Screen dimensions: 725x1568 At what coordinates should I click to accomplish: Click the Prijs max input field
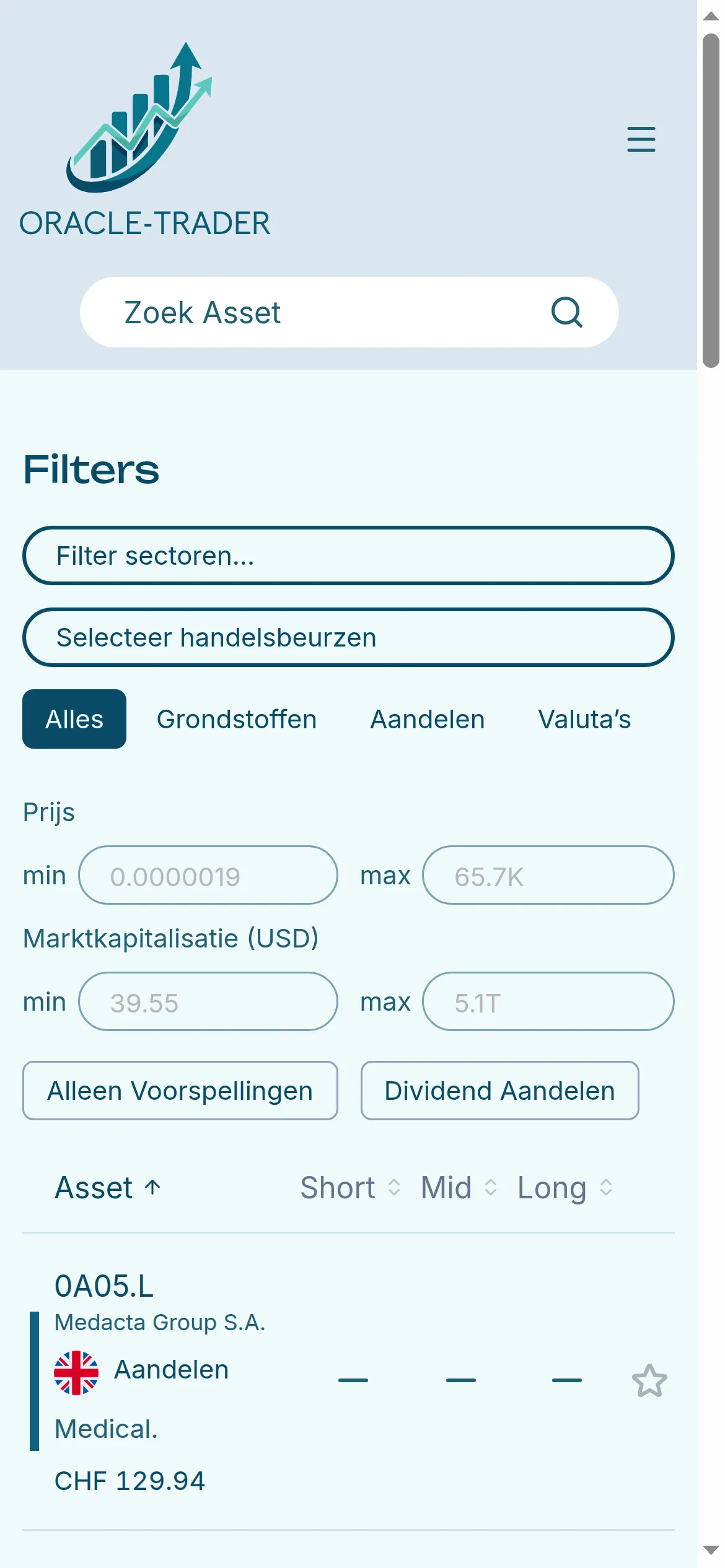coord(548,875)
